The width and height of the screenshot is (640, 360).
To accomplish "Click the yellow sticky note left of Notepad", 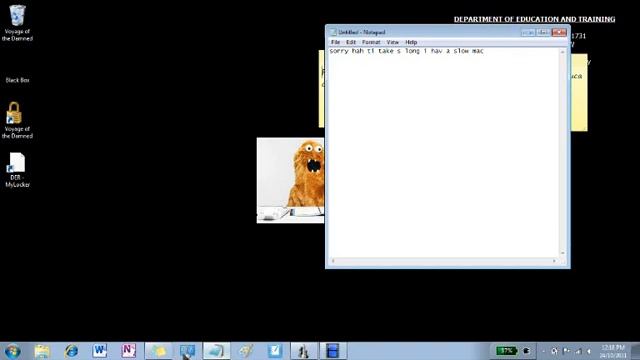I will click(322, 89).
